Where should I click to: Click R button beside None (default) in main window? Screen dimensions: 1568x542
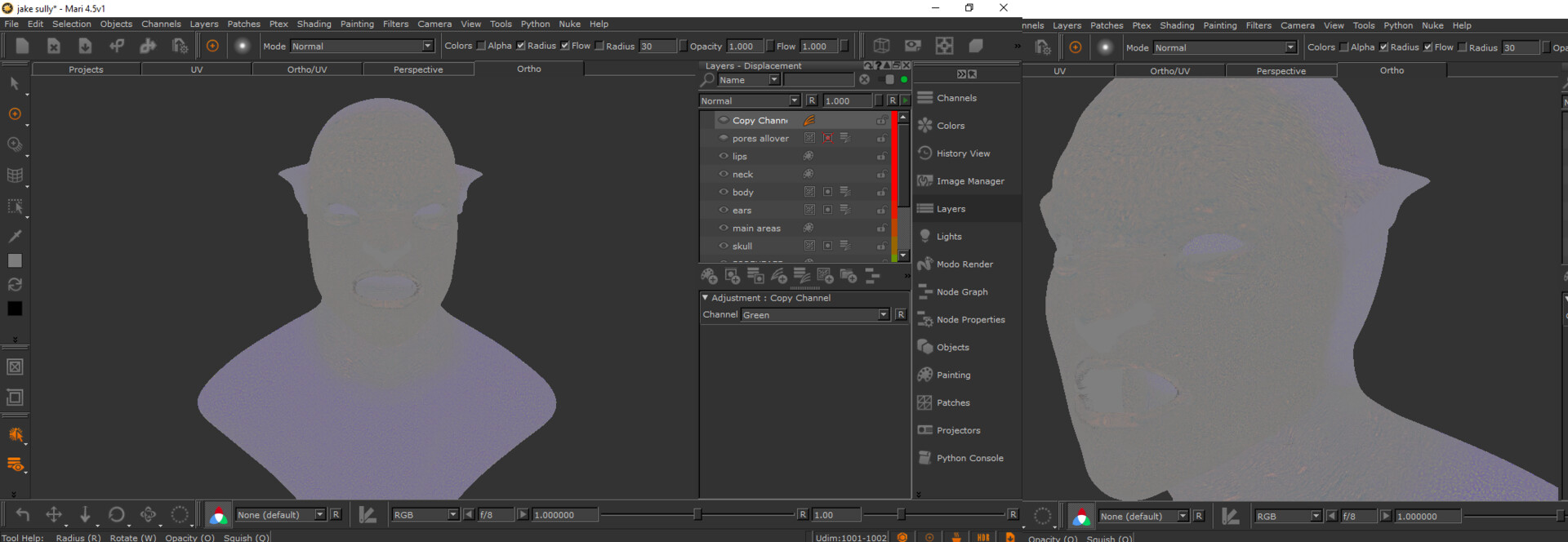[x=336, y=515]
